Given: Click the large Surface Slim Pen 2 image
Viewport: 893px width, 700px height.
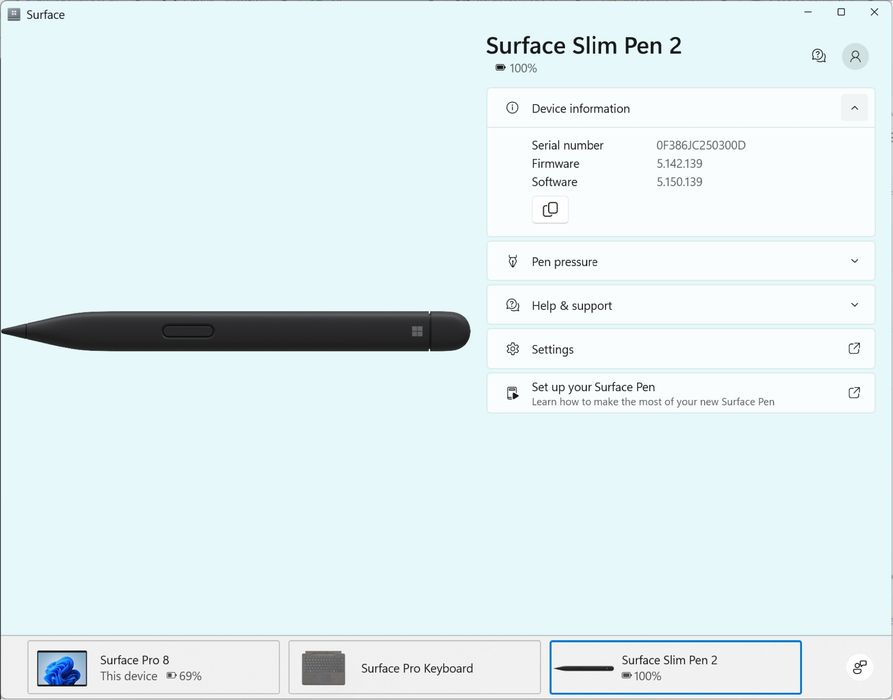Looking at the screenshot, I should (235, 331).
